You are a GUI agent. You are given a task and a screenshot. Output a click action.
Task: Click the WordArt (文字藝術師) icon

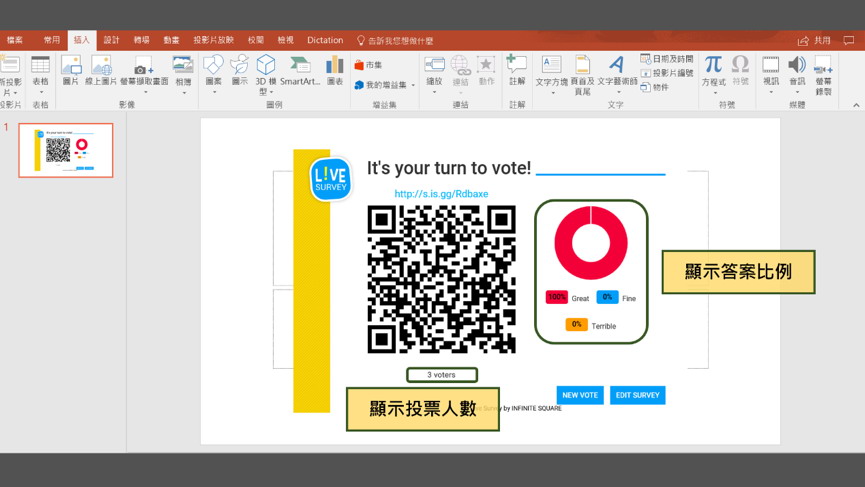[617, 65]
